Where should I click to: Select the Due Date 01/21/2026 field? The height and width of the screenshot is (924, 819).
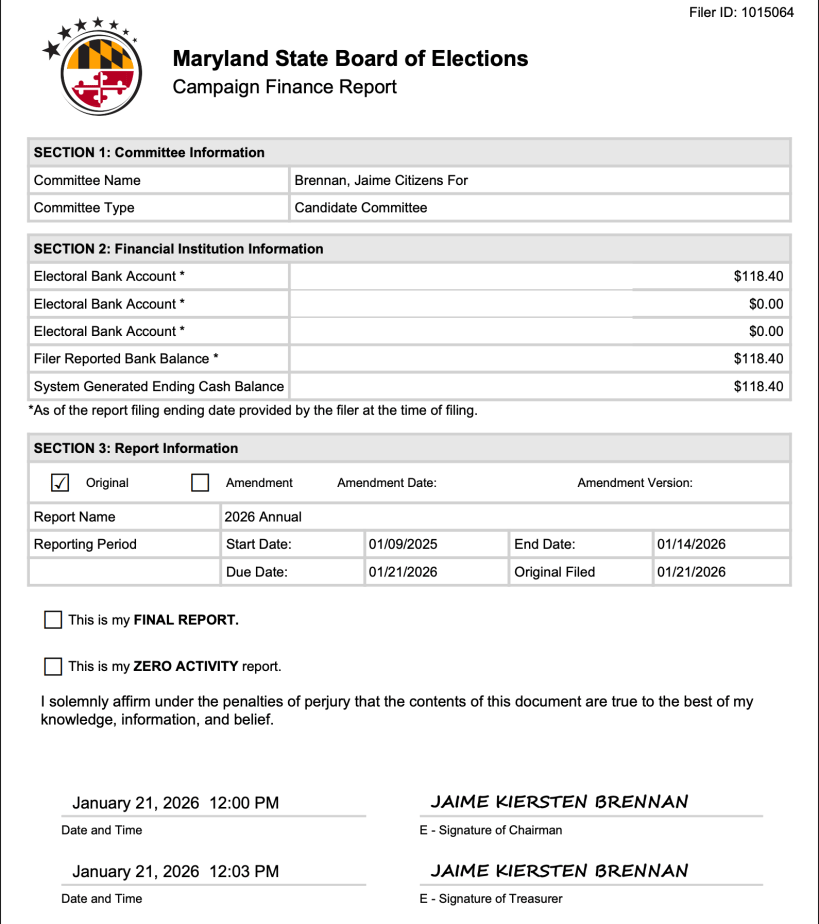(435, 572)
